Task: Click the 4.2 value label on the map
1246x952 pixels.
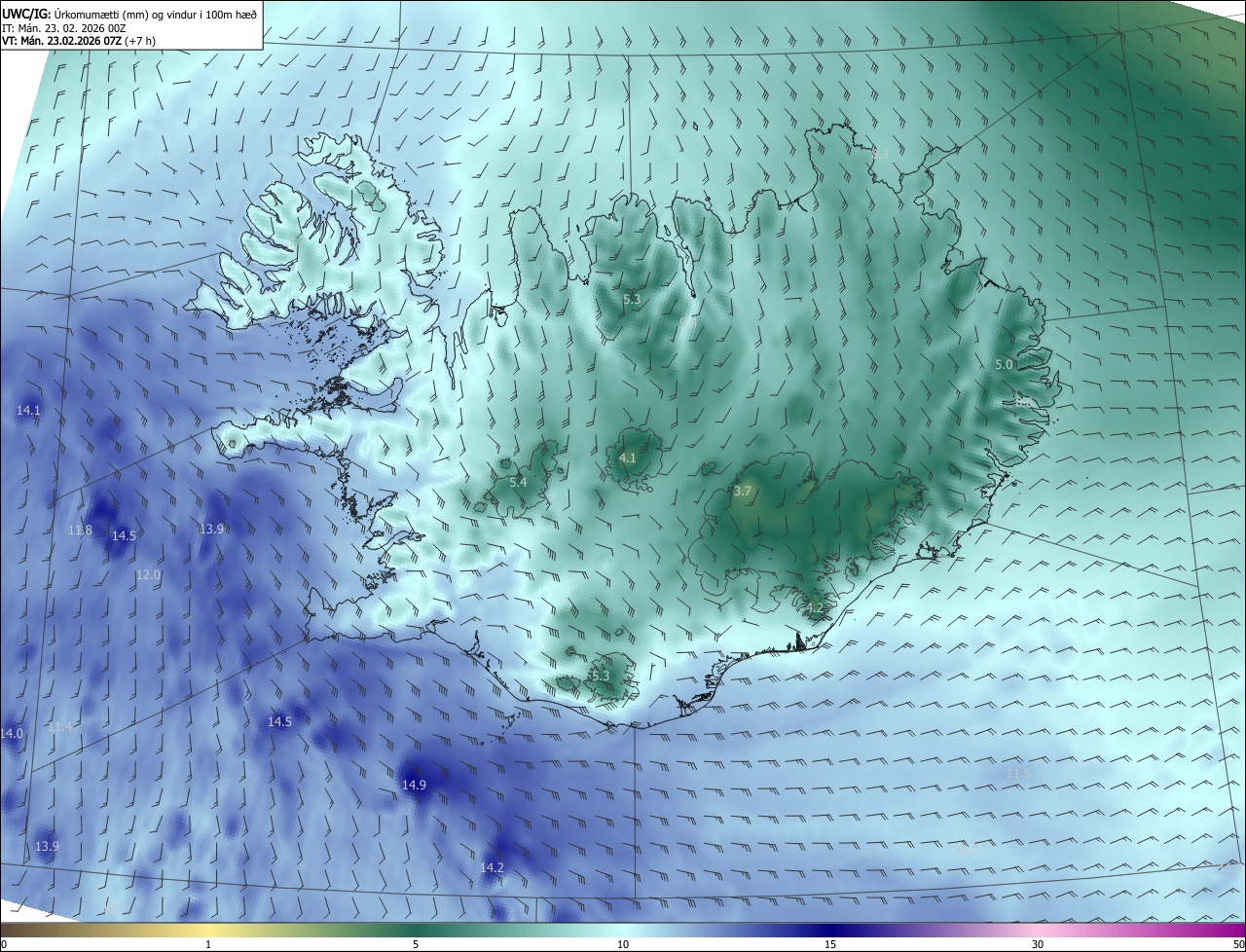Action: tap(815, 609)
